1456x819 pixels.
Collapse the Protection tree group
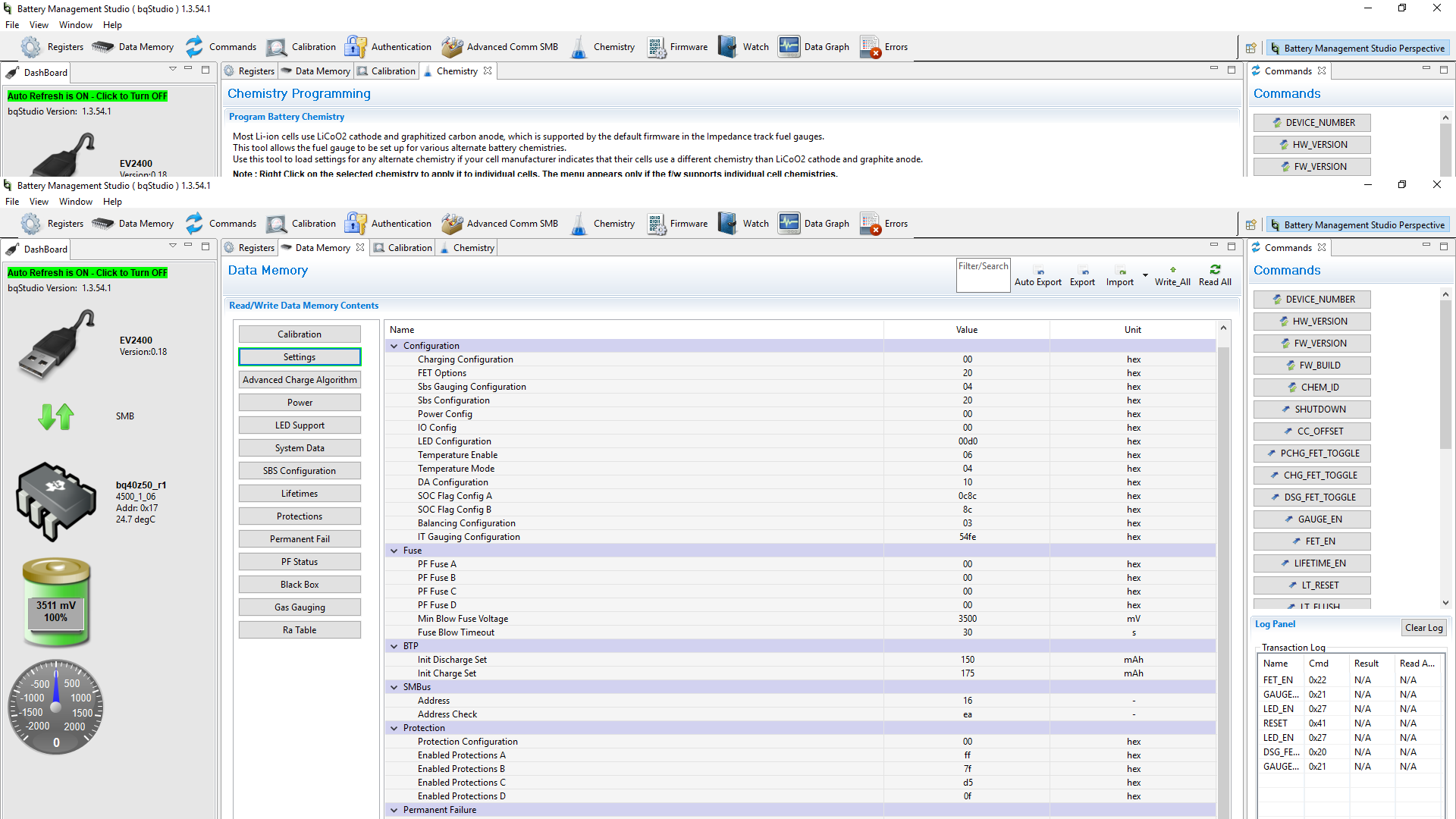pyautogui.click(x=394, y=728)
